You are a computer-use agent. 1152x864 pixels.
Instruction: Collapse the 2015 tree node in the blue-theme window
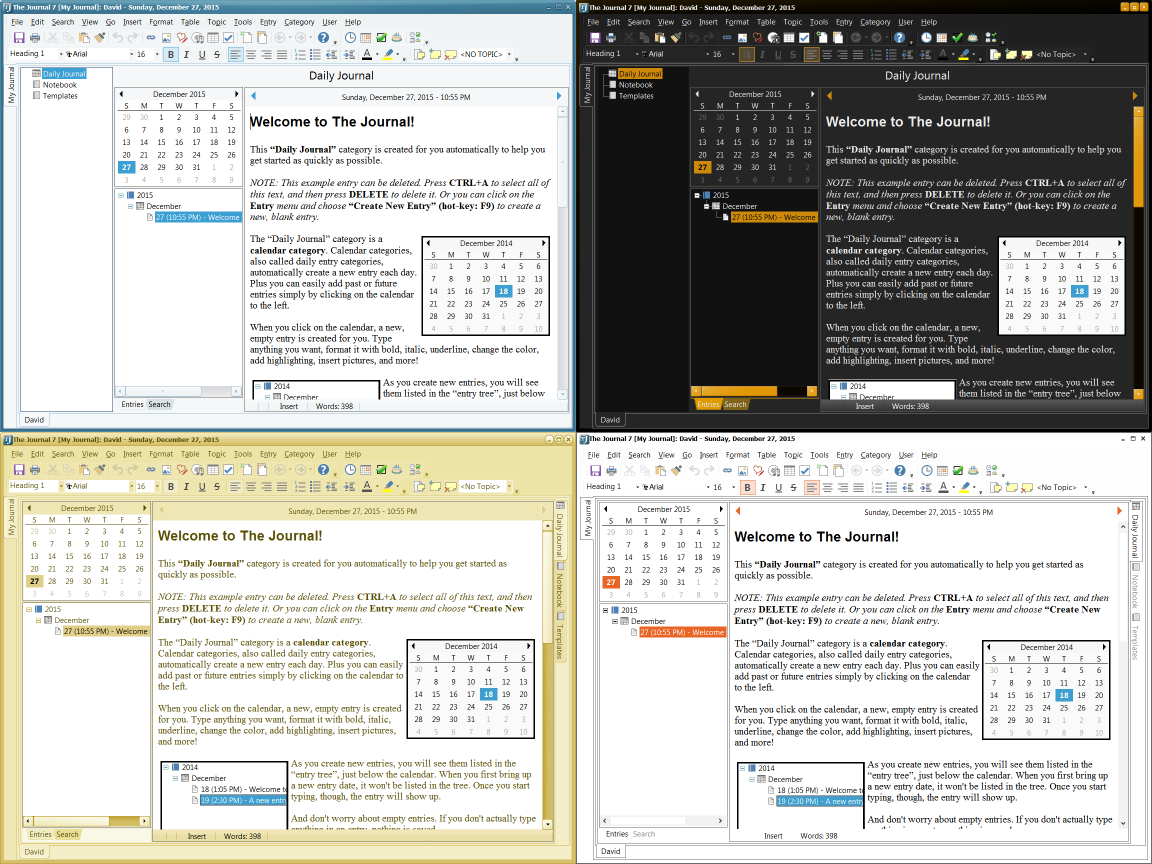[120, 195]
